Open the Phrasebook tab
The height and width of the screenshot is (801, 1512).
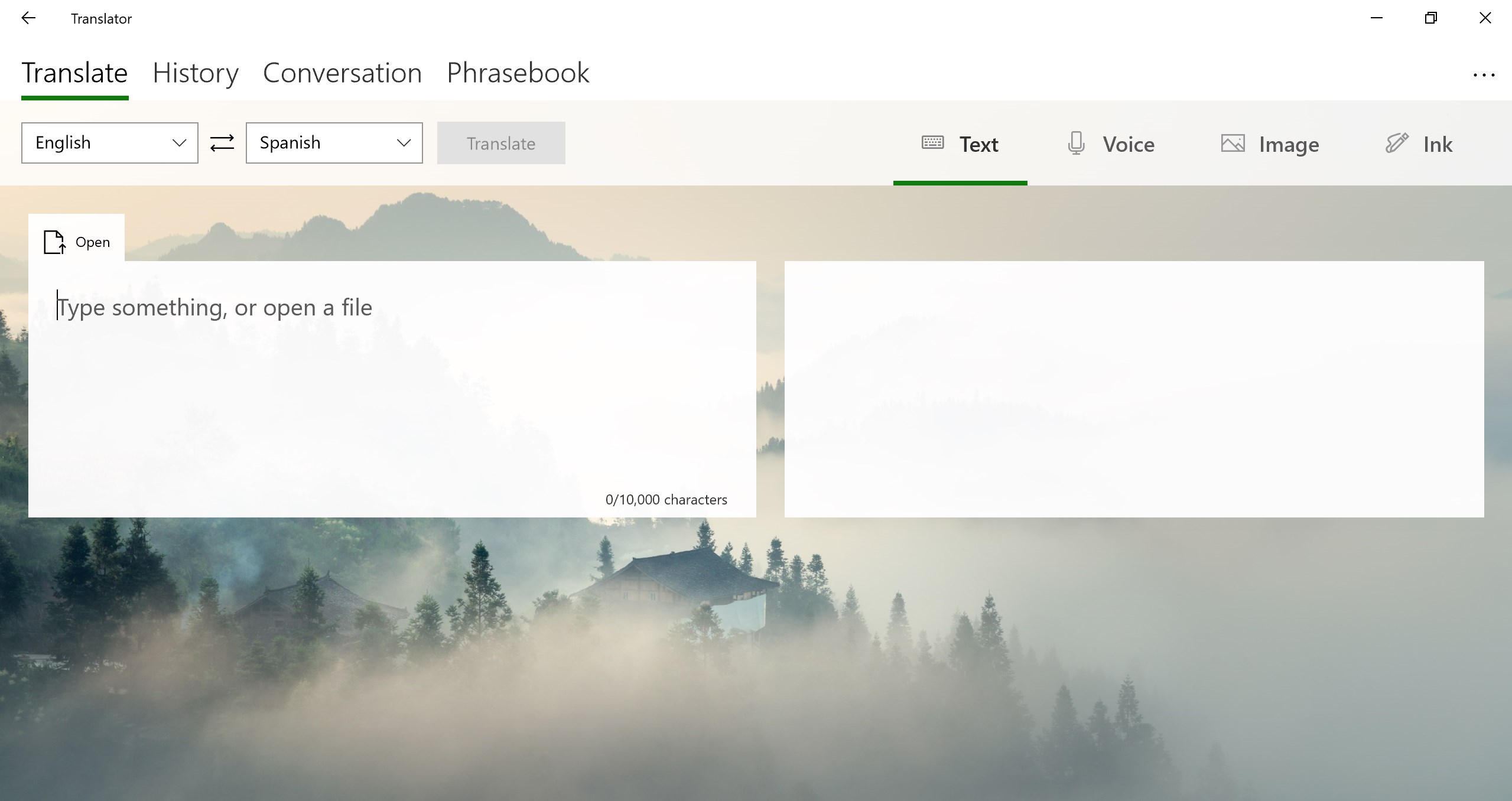(518, 73)
